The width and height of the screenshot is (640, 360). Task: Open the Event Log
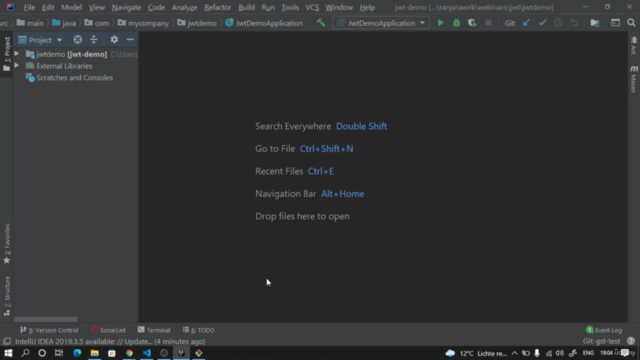point(604,330)
